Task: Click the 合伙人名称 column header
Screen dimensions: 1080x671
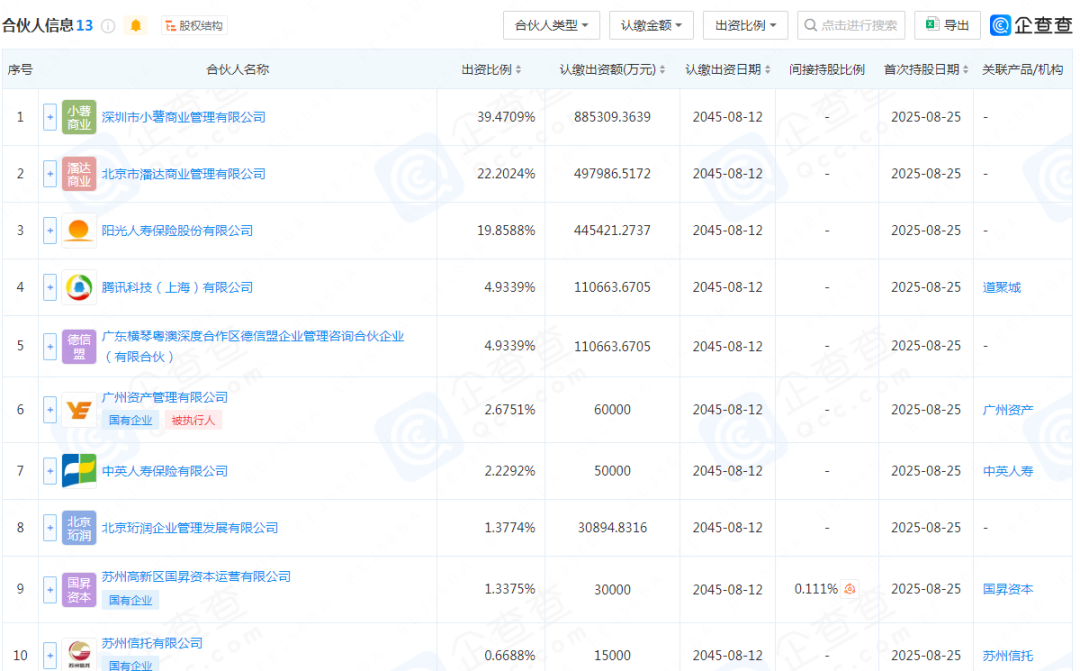Action: tap(238, 70)
